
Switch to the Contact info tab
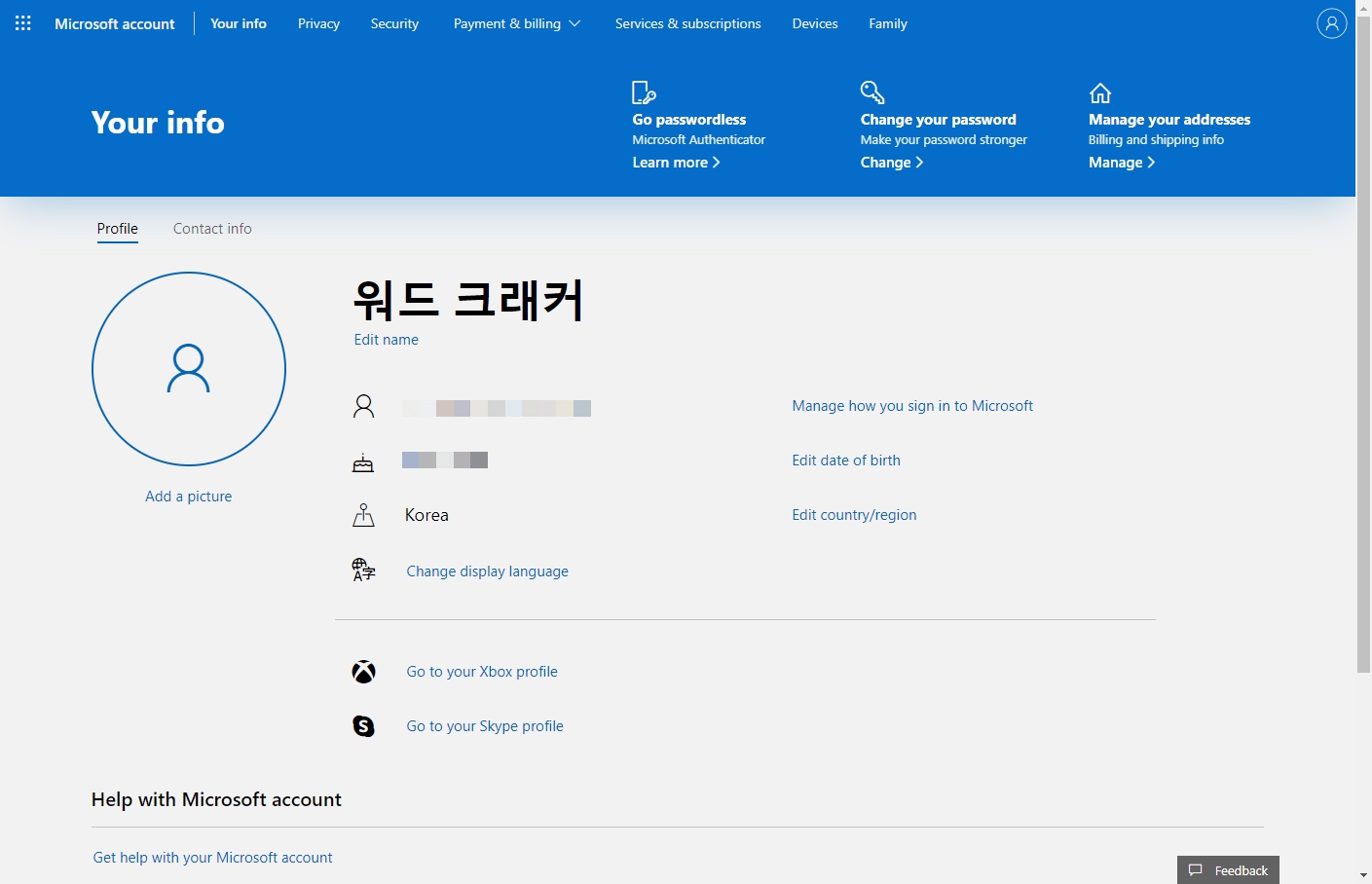click(x=212, y=228)
